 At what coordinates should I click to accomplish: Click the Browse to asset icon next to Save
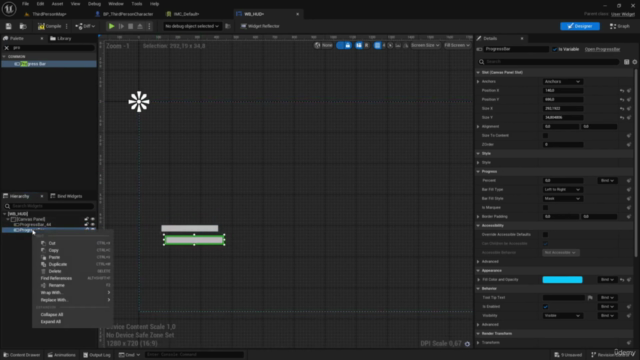pos(23,26)
